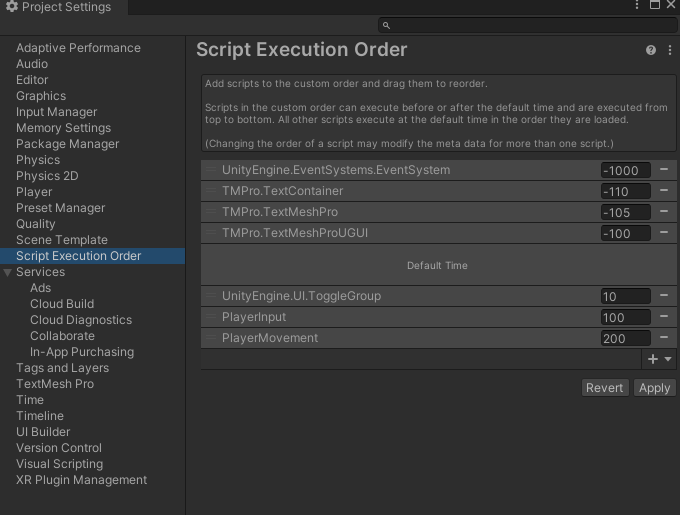The image size is (680, 515).
Task: Edit the ToggleGroup order value 10
Action: coord(625,296)
